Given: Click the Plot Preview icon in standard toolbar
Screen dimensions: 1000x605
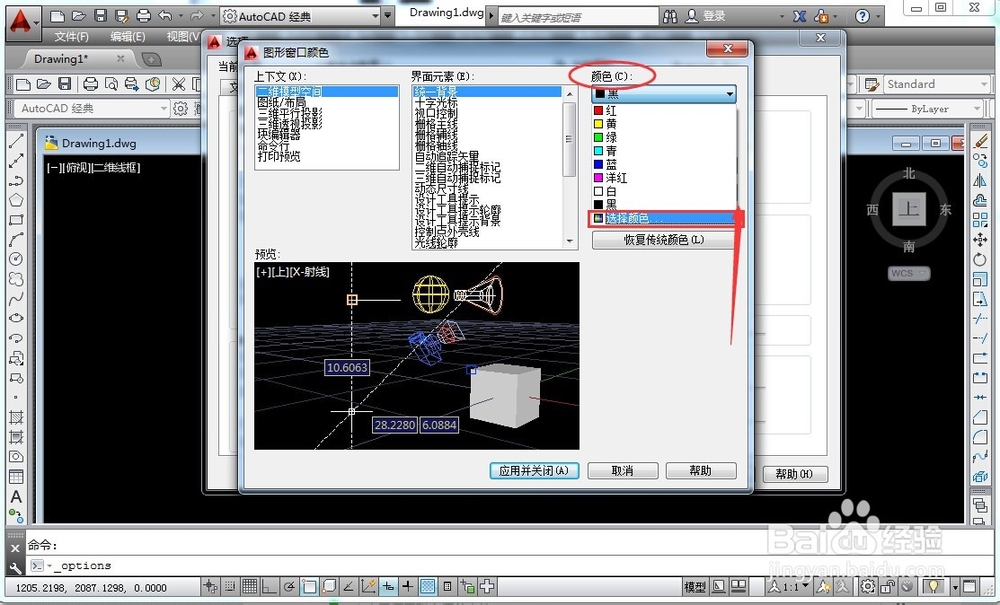Looking at the screenshot, I should pyautogui.click(x=111, y=84).
